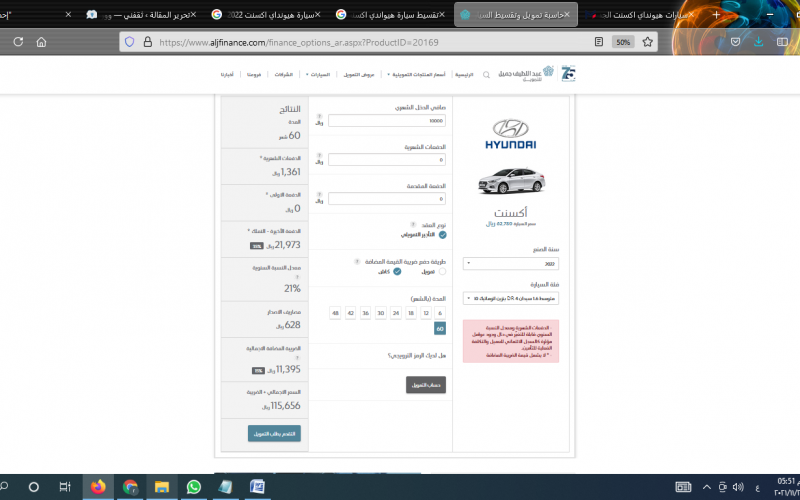This screenshot has height=500, width=800.
Task: Expand أسعار المنتجات التمويلية nav dropdown
Action: [416, 74]
